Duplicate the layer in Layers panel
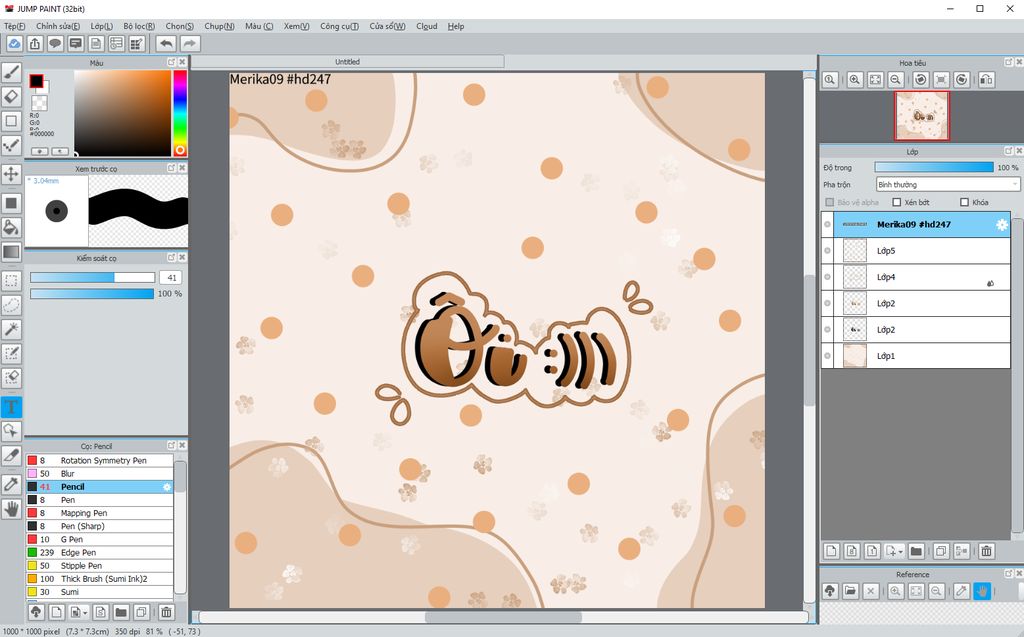 click(x=940, y=551)
